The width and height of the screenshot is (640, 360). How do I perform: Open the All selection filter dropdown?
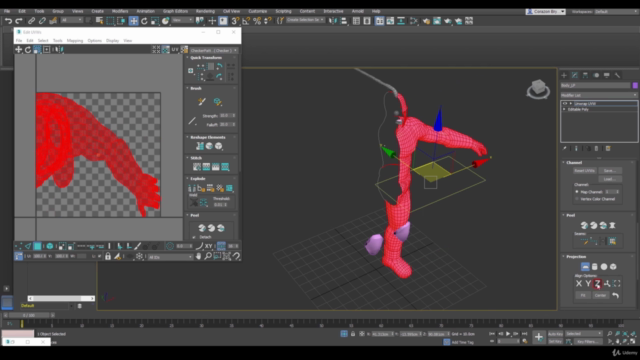[x=72, y=20]
